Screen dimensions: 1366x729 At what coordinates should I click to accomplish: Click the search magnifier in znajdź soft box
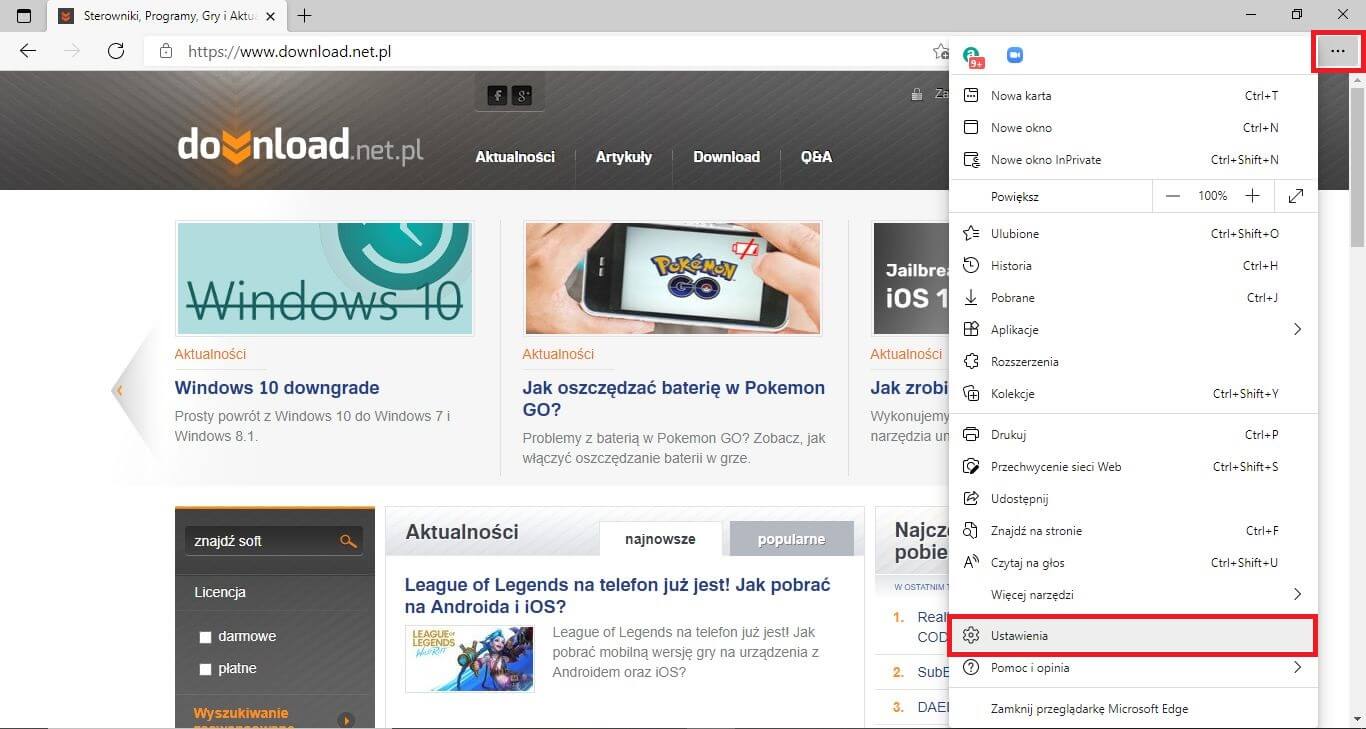coord(348,541)
